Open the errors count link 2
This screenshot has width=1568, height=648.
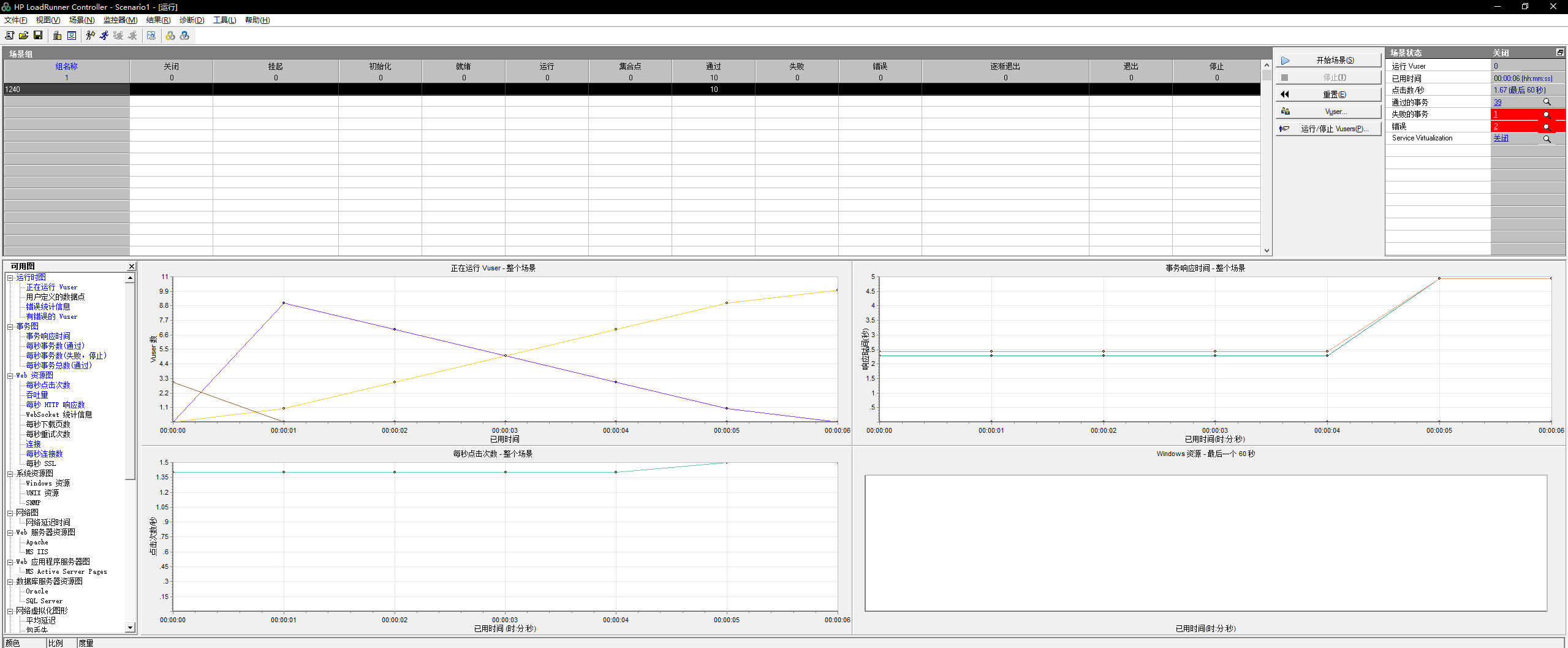coord(1496,127)
